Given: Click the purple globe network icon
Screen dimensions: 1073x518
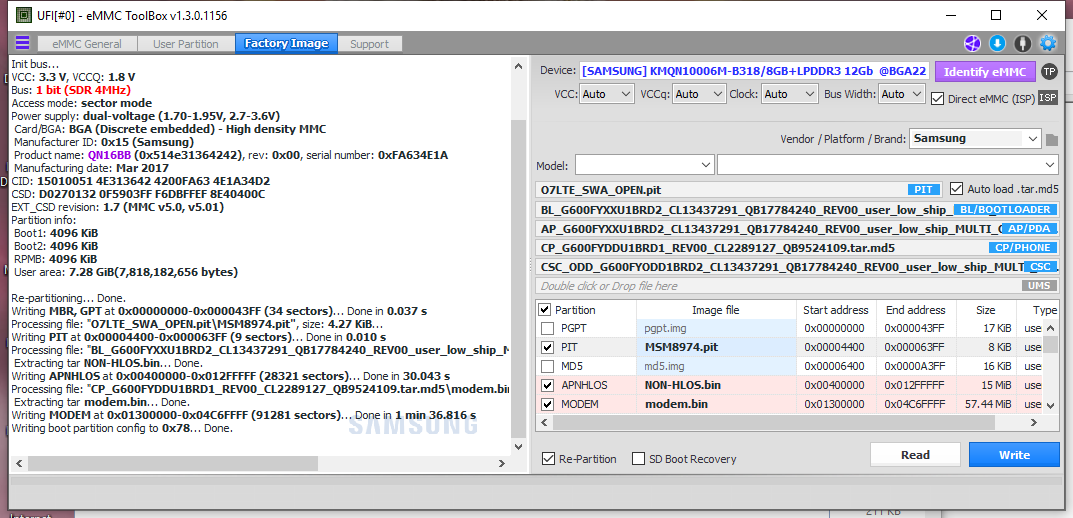Looking at the screenshot, I should tap(972, 43).
